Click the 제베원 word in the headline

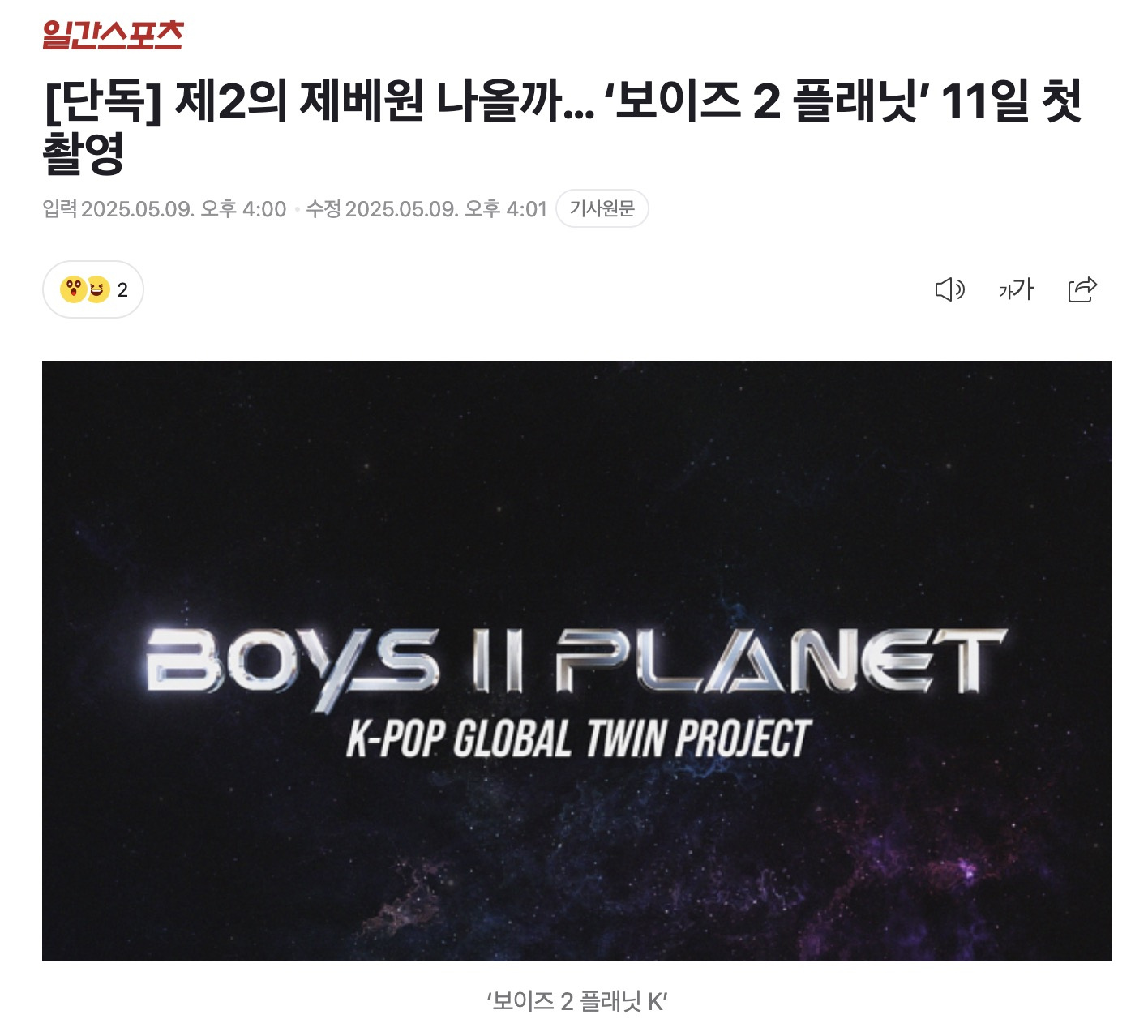click(x=361, y=102)
